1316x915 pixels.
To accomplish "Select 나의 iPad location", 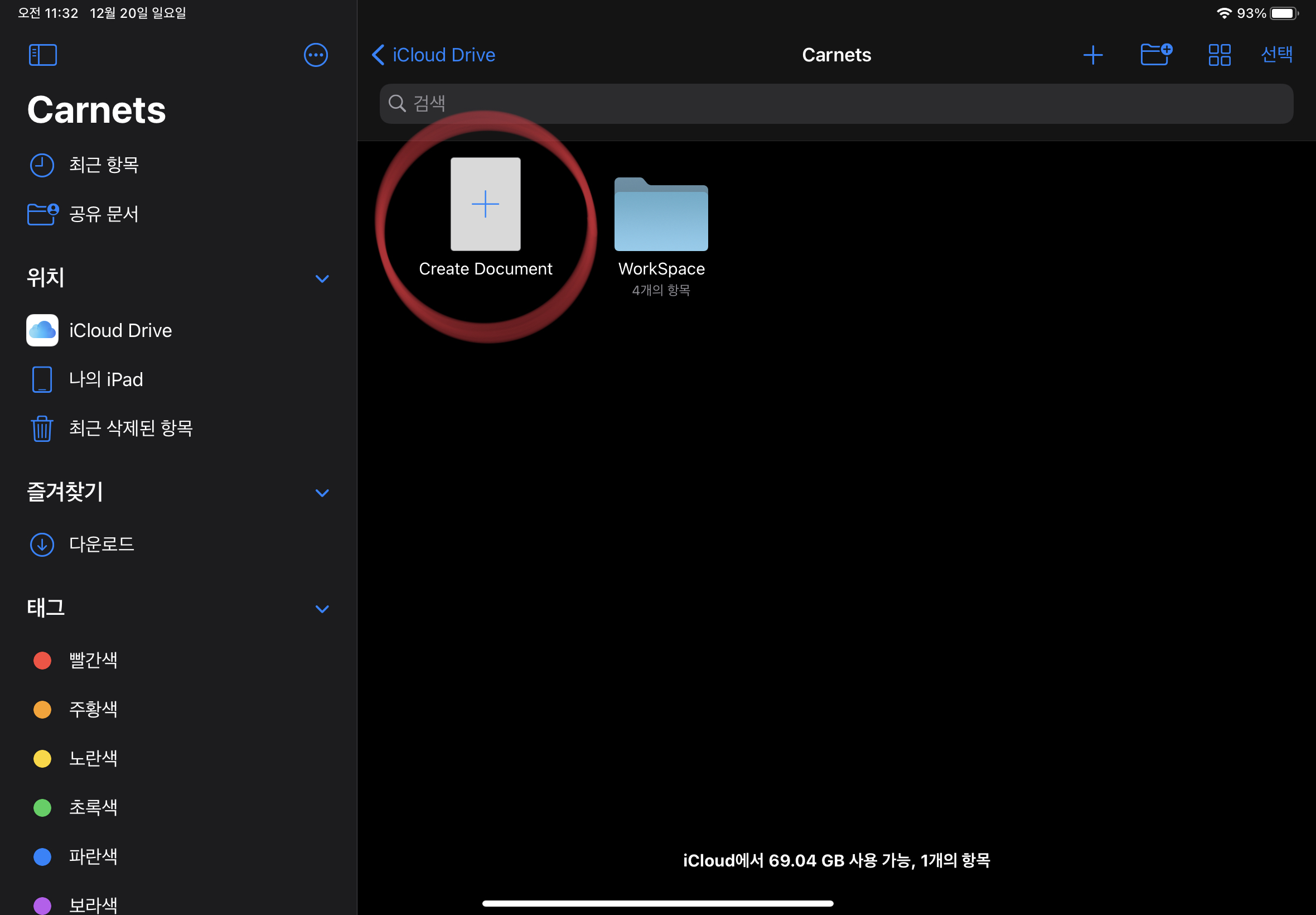I will pos(105,379).
